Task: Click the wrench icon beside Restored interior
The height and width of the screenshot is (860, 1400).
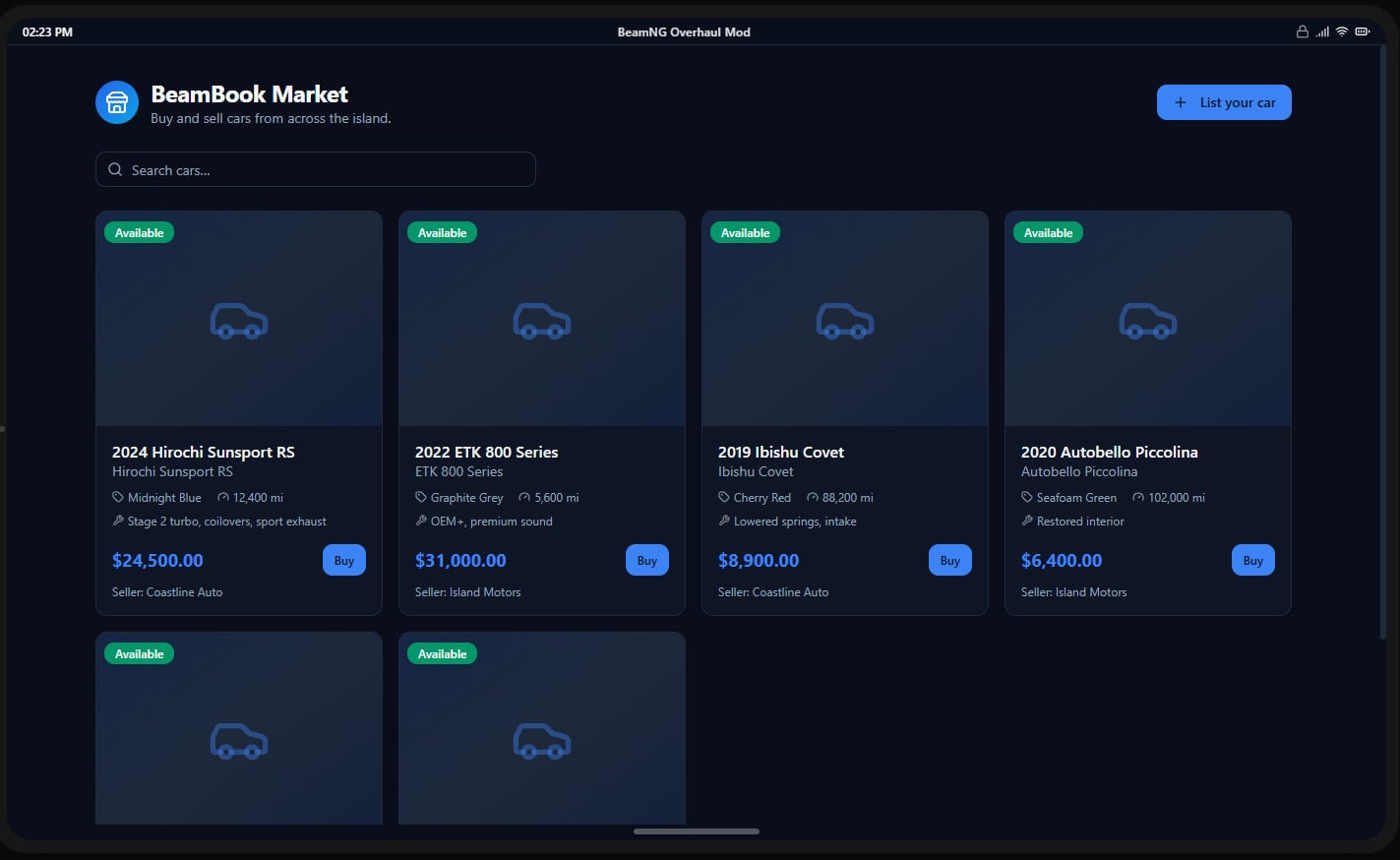Action: [1027, 521]
